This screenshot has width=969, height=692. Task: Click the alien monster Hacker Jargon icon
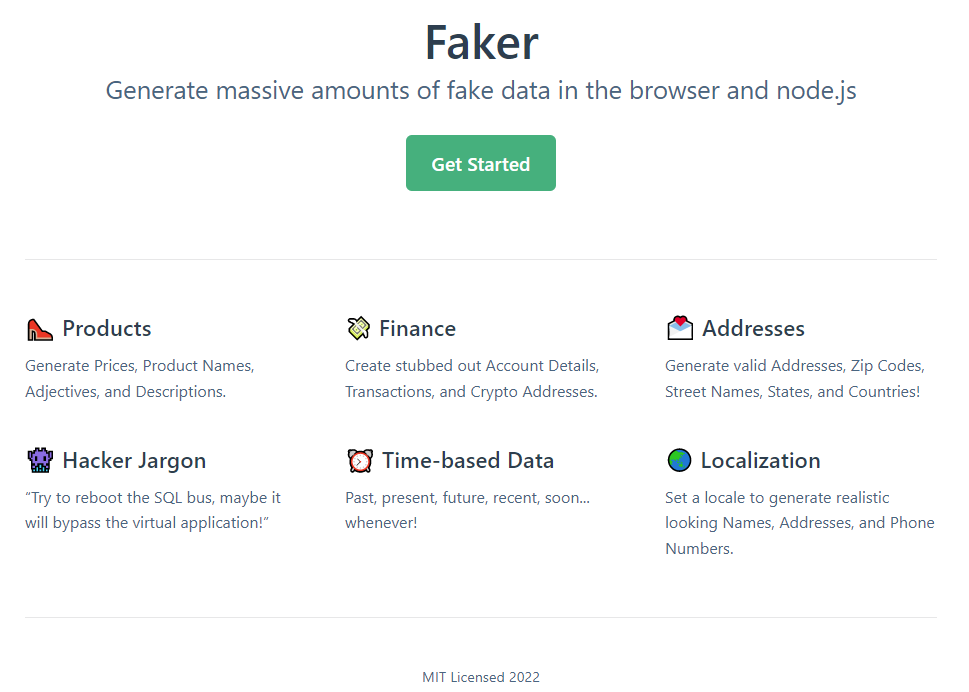[x=39, y=461]
